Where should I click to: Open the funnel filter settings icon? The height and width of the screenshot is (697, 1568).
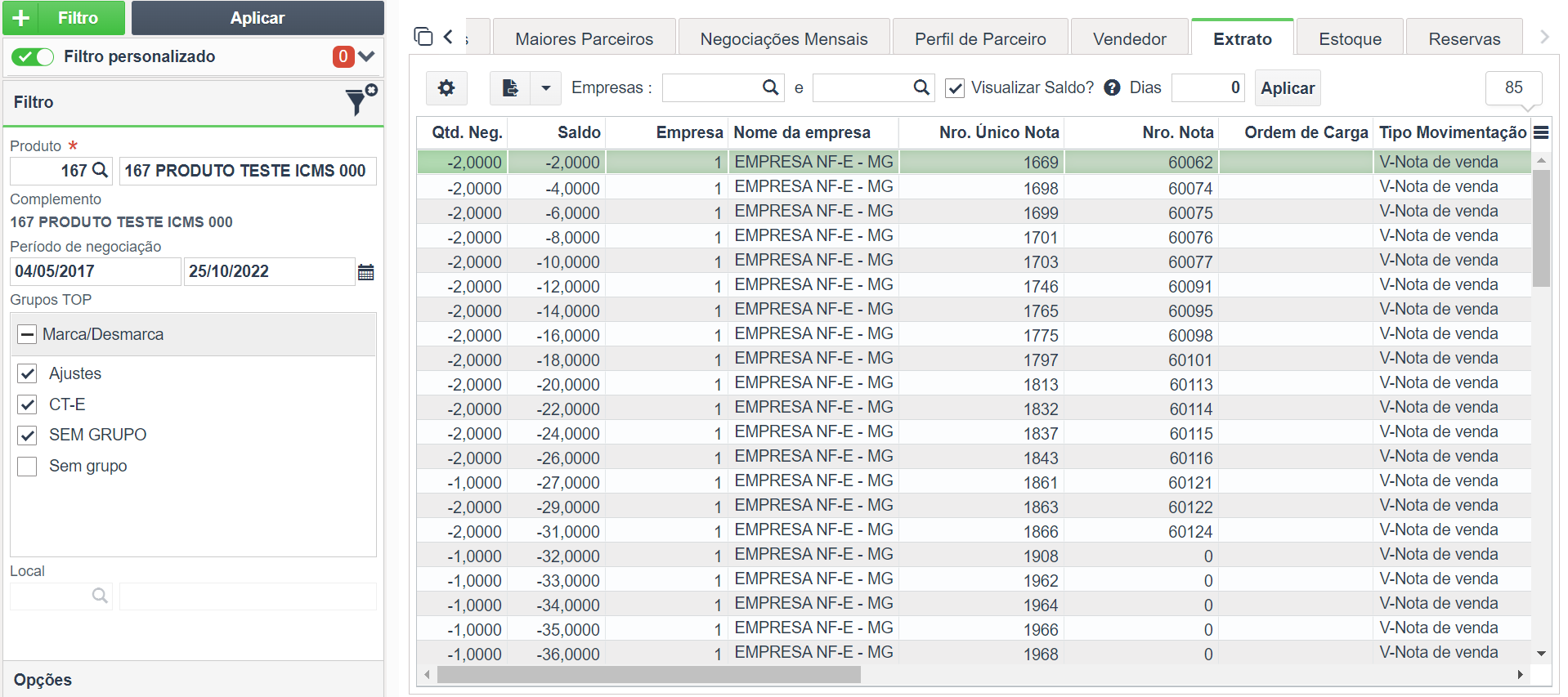point(361,101)
